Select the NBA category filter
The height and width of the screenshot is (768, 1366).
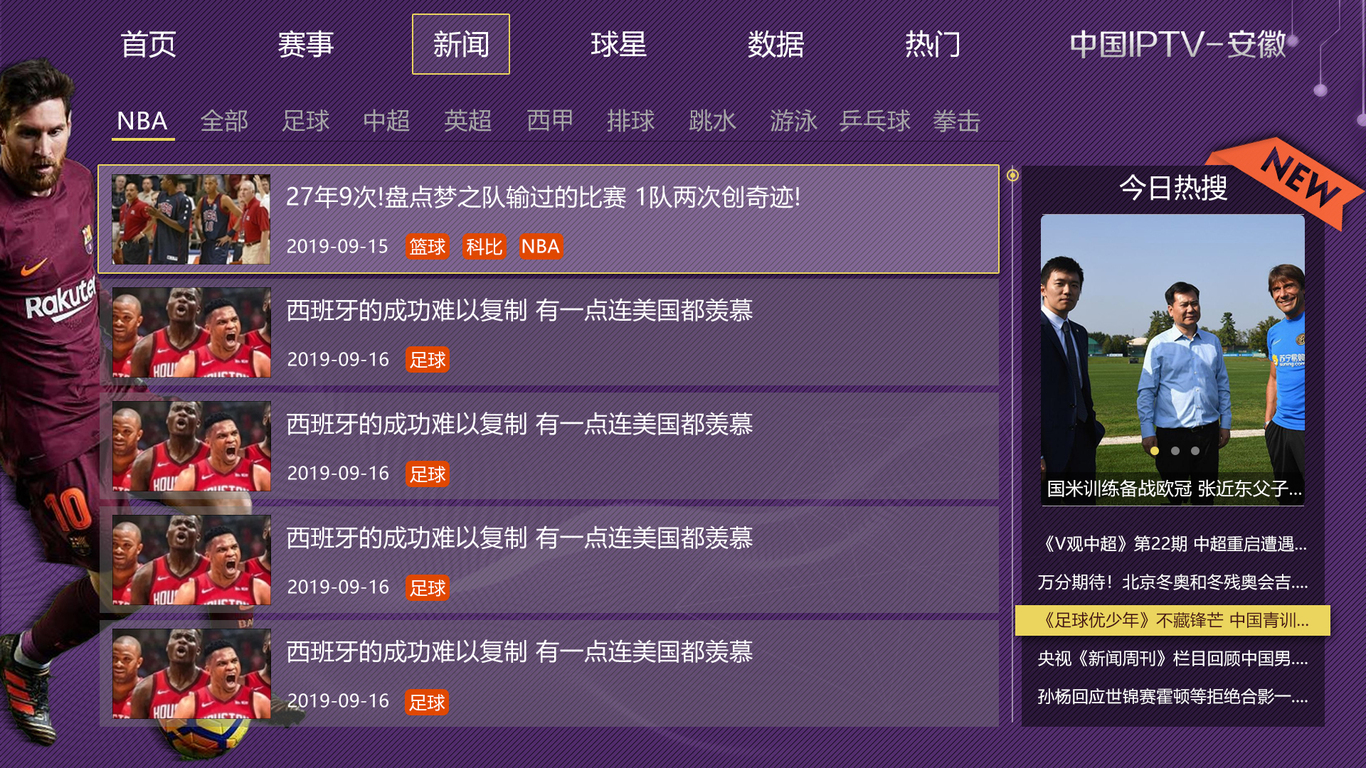142,121
